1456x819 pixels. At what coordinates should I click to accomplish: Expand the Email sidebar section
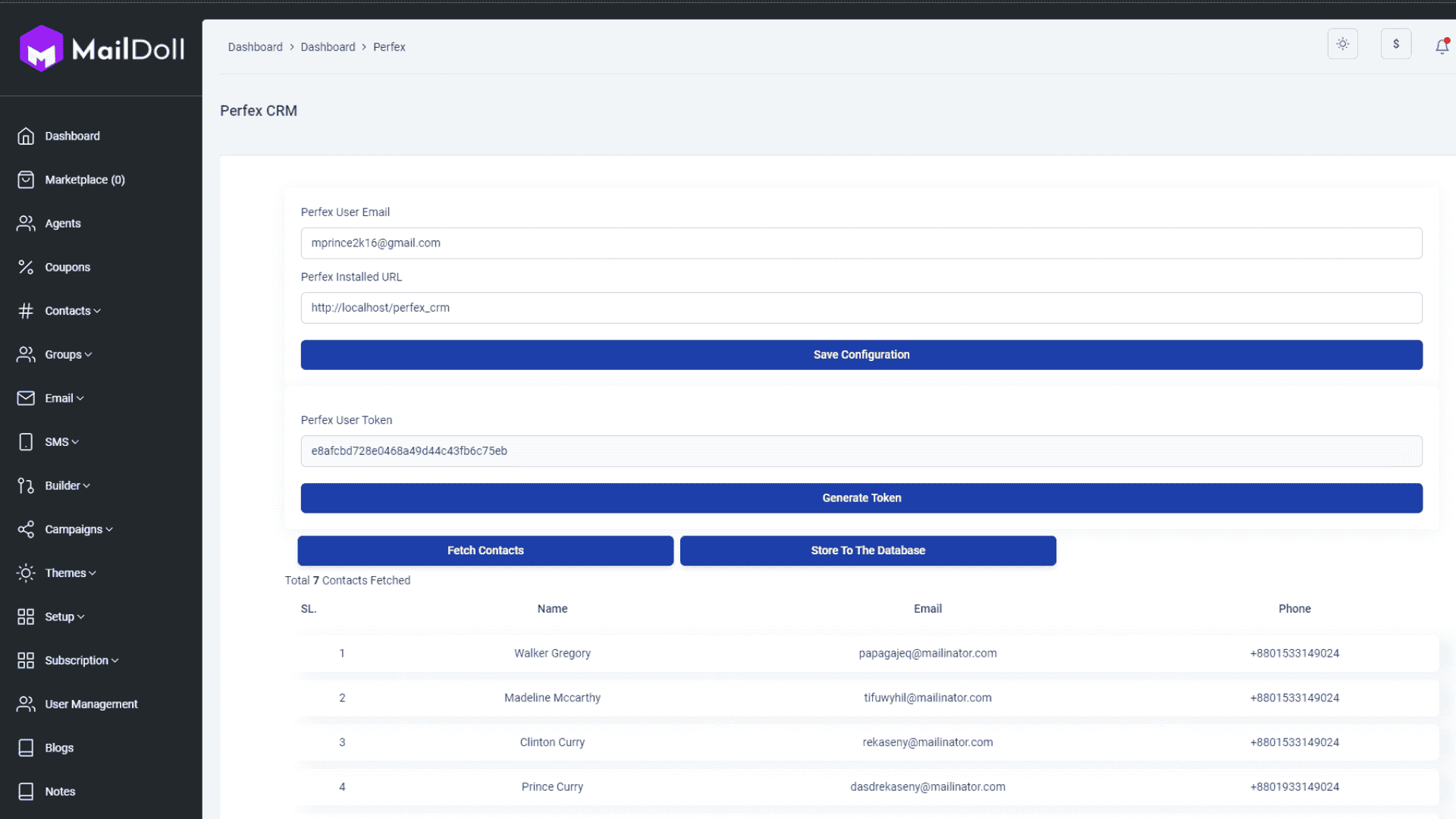pyautogui.click(x=59, y=397)
